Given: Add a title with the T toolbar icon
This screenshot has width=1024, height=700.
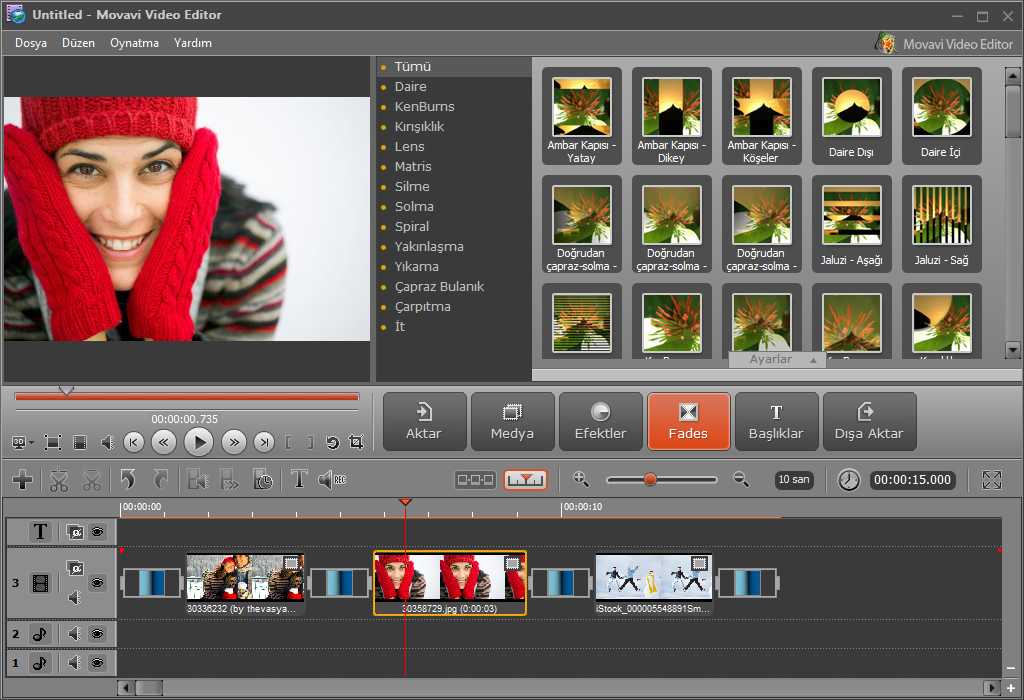Looking at the screenshot, I should [298, 480].
